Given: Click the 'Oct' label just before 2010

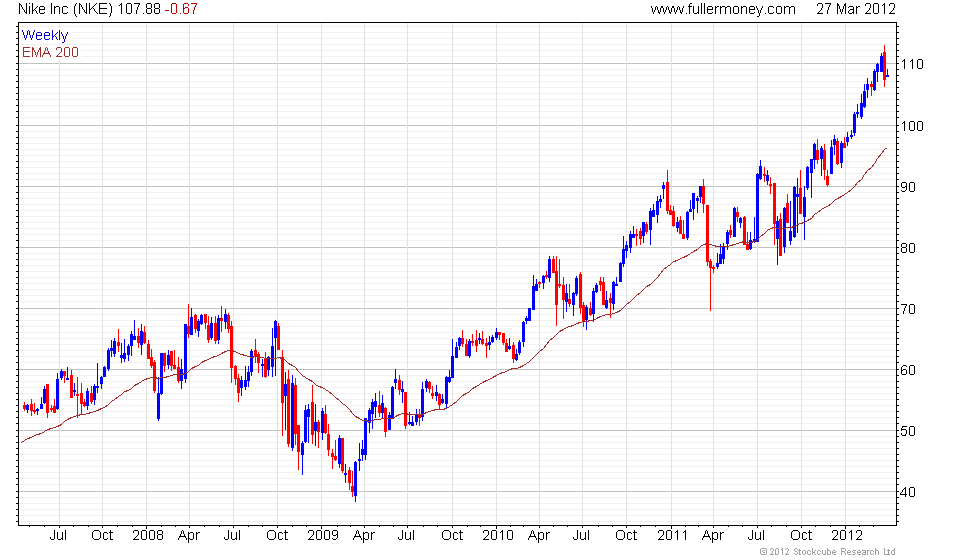Looking at the screenshot, I should pyautogui.click(x=452, y=535).
